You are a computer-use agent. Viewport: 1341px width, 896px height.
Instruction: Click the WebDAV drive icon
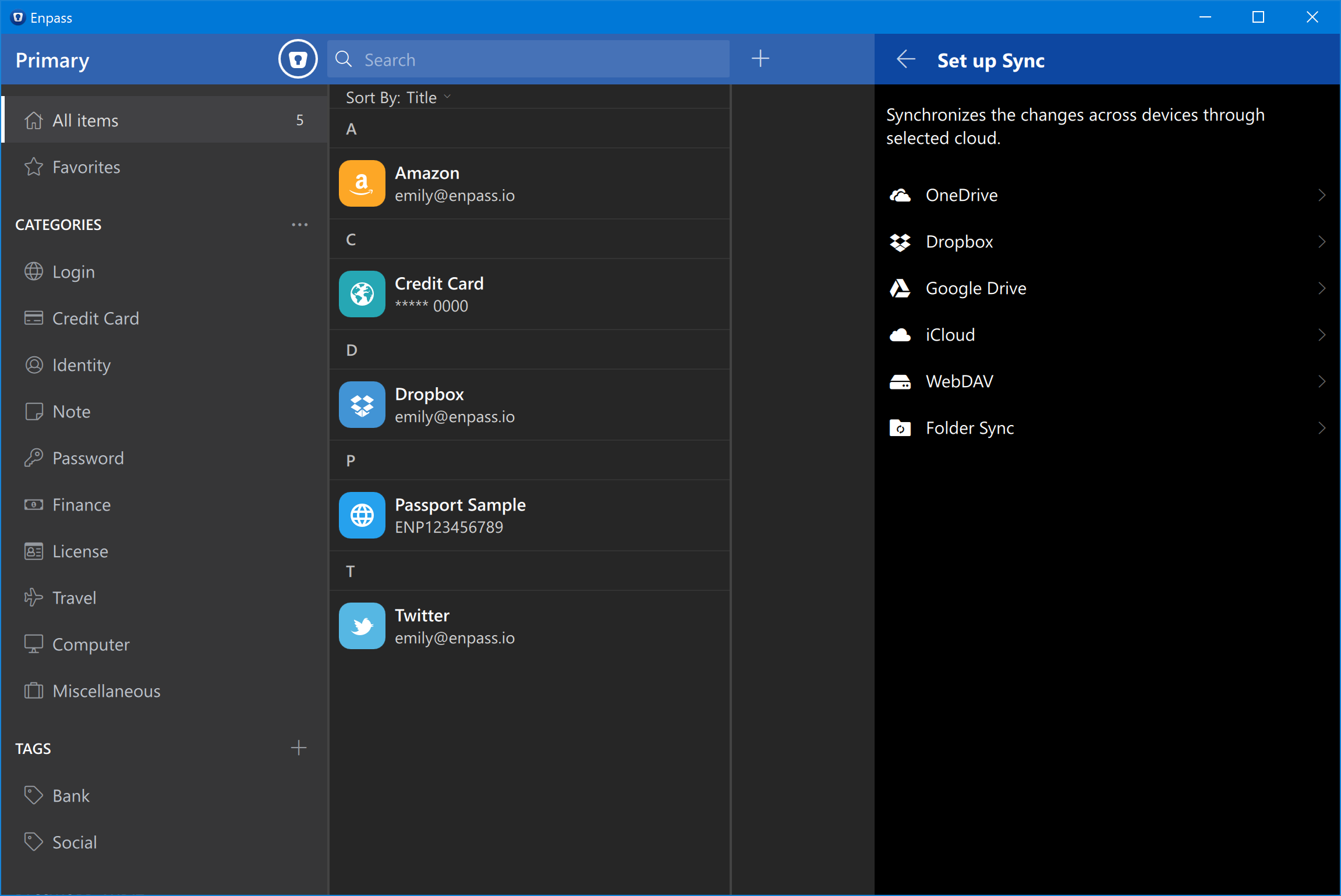click(x=900, y=381)
